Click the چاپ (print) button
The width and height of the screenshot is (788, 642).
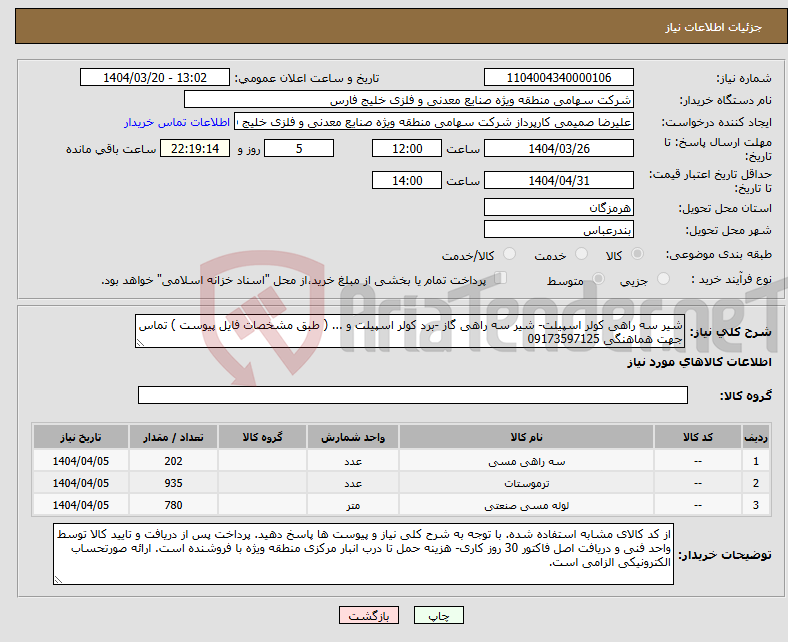click(x=438, y=615)
